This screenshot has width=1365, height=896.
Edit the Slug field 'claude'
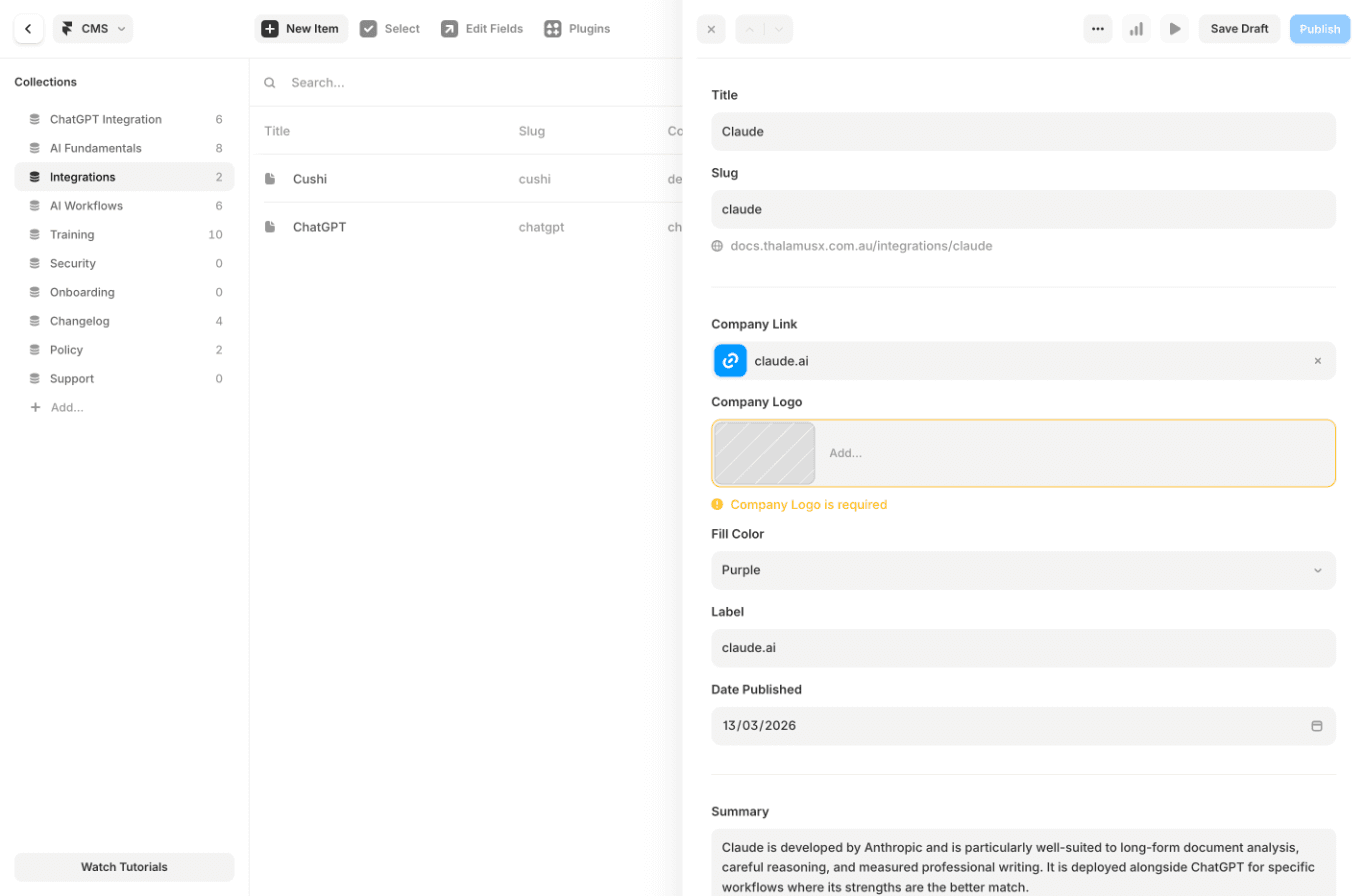pos(1023,209)
